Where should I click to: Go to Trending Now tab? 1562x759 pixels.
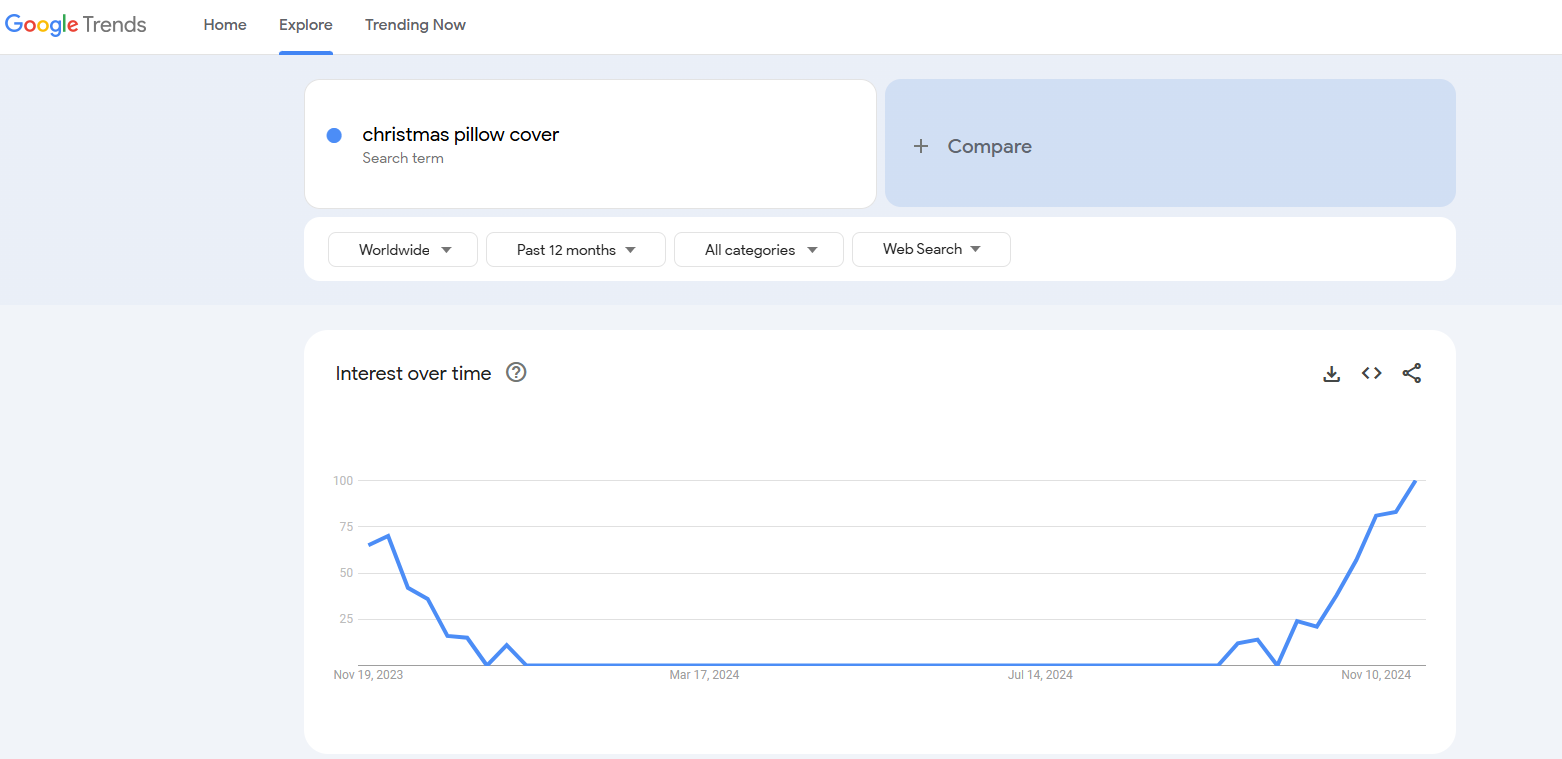click(x=415, y=25)
